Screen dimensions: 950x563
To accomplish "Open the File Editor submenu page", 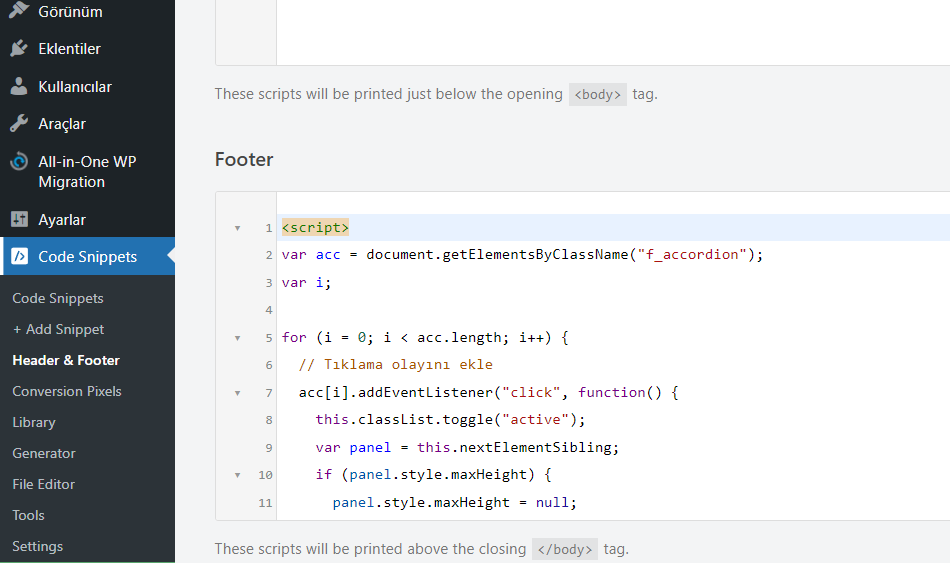I will pyautogui.click(x=44, y=484).
